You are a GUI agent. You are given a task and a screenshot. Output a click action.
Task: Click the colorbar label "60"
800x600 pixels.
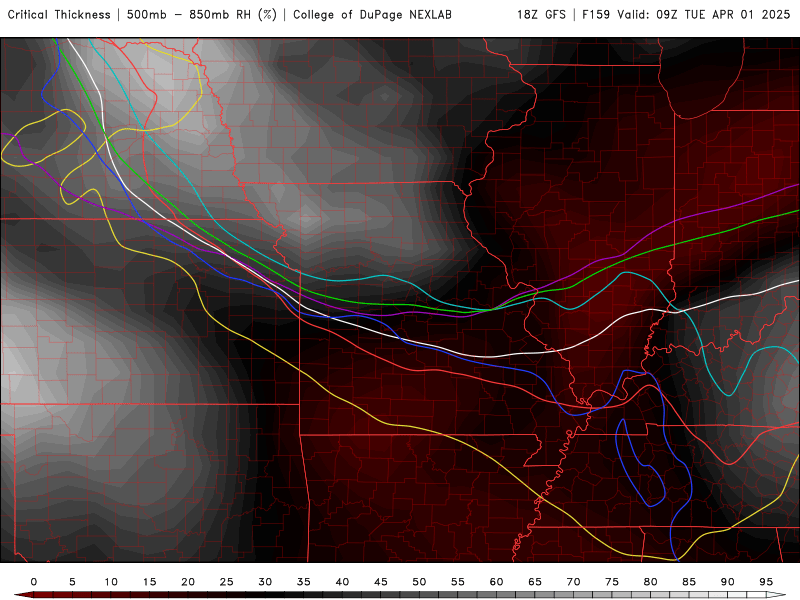click(496, 582)
